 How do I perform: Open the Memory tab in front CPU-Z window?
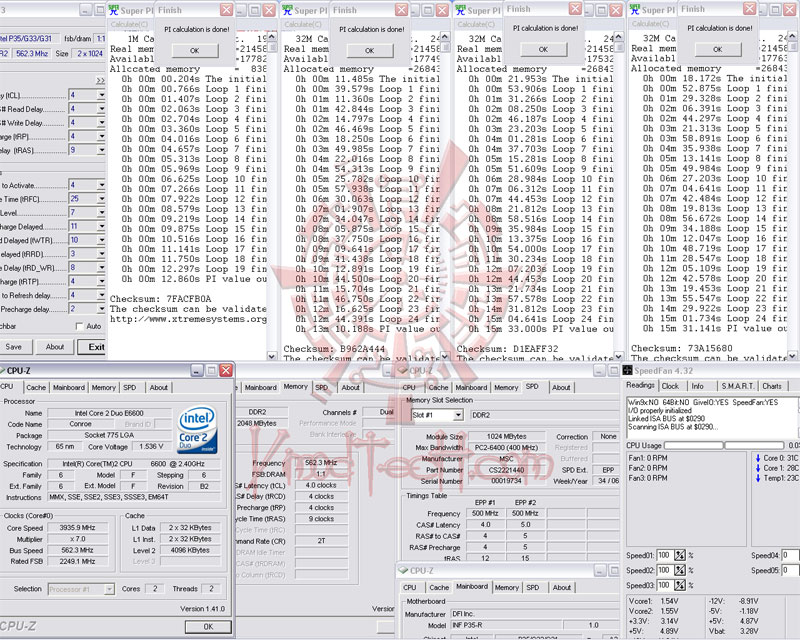104,387
